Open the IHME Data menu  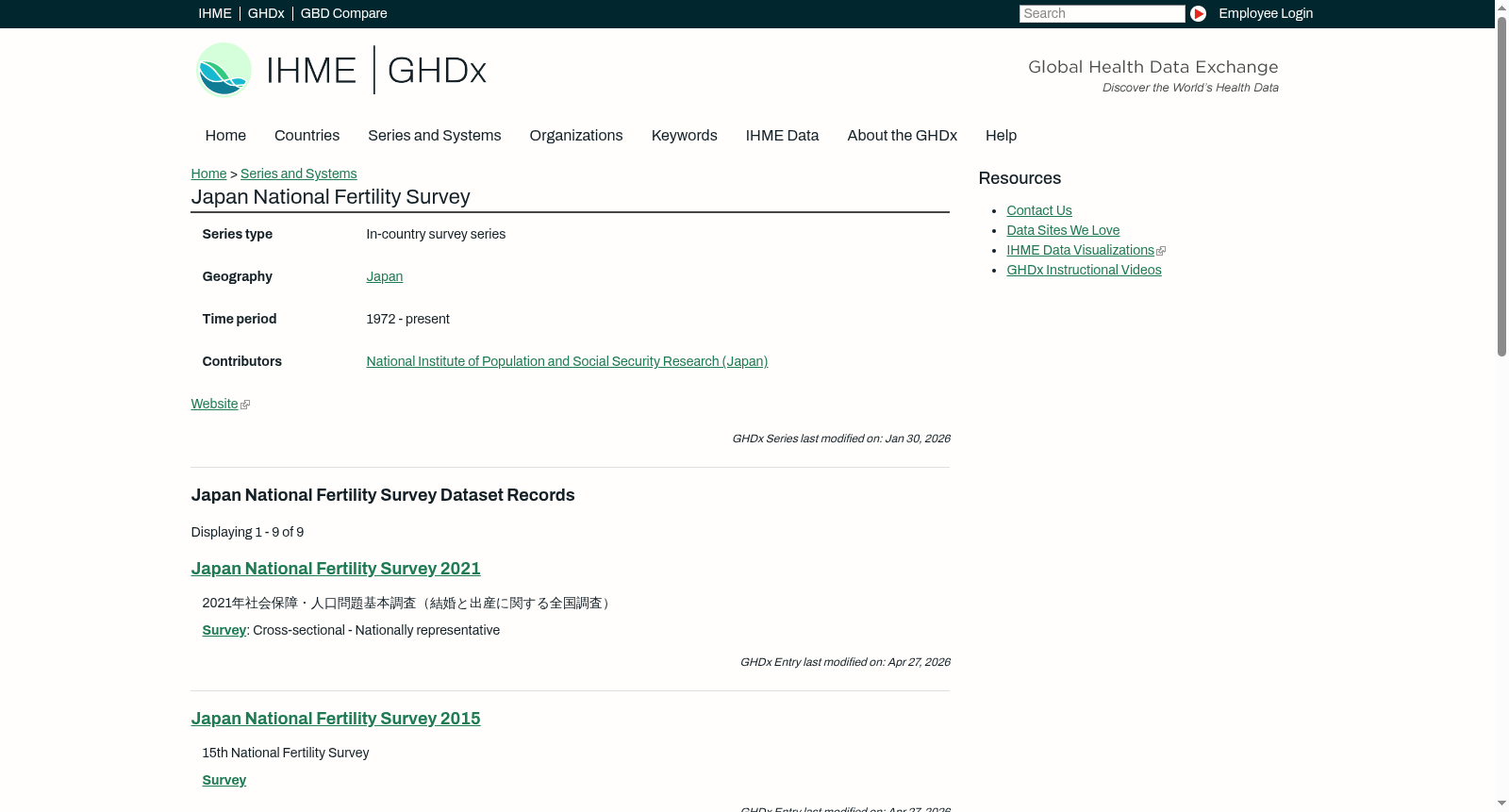[782, 136]
